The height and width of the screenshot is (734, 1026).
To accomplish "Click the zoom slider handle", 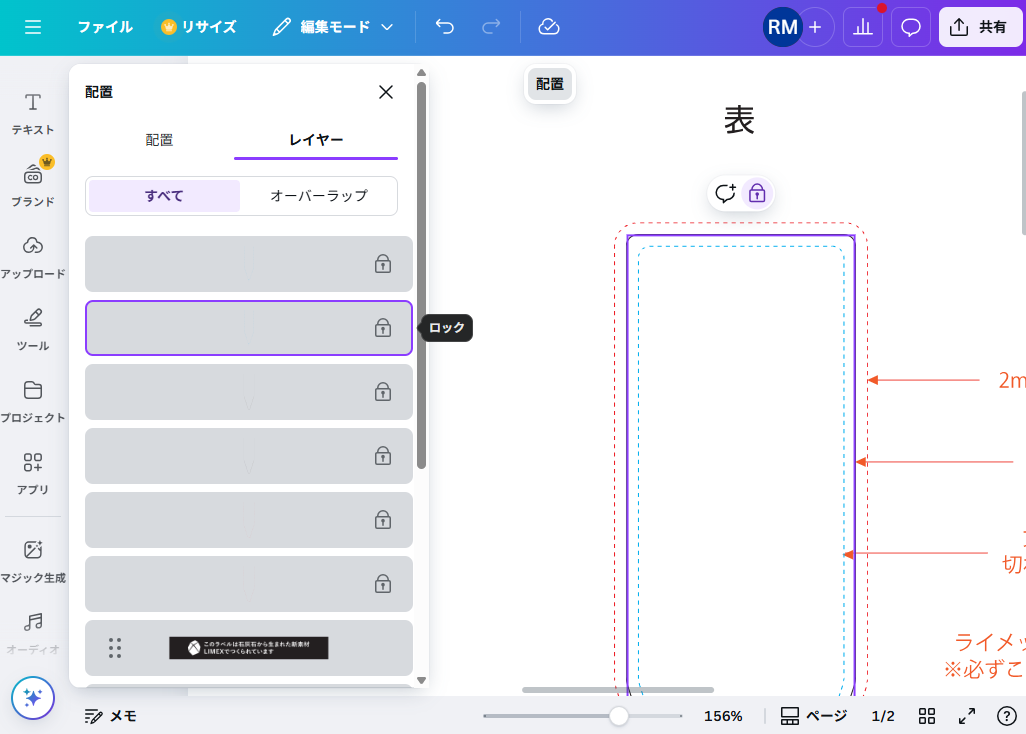I will click(619, 716).
